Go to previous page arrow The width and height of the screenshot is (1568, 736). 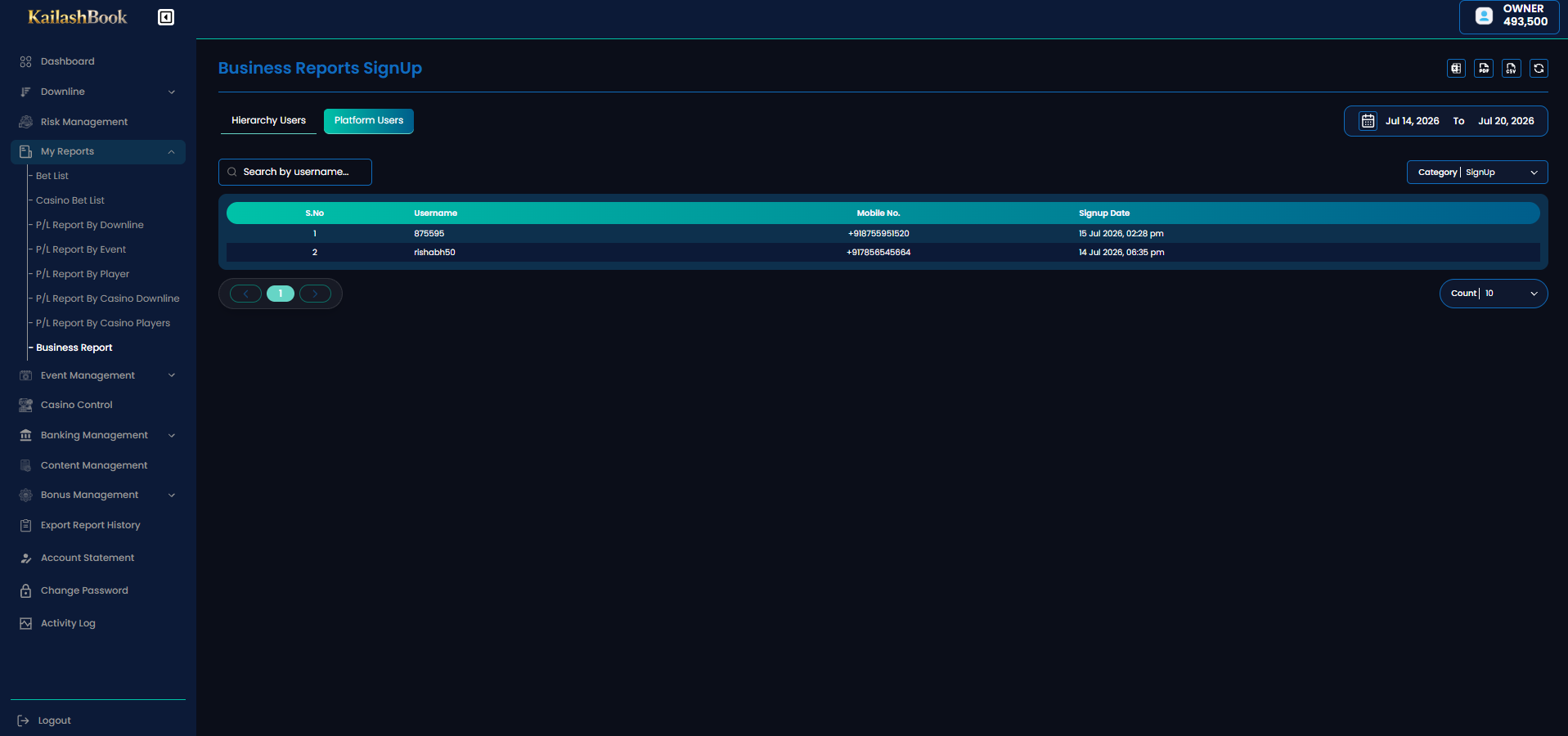245,294
